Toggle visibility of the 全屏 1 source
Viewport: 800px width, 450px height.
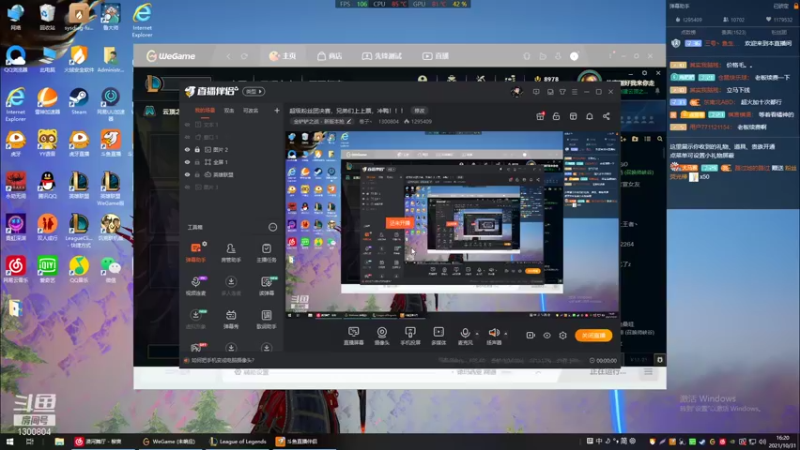(x=187, y=162)
